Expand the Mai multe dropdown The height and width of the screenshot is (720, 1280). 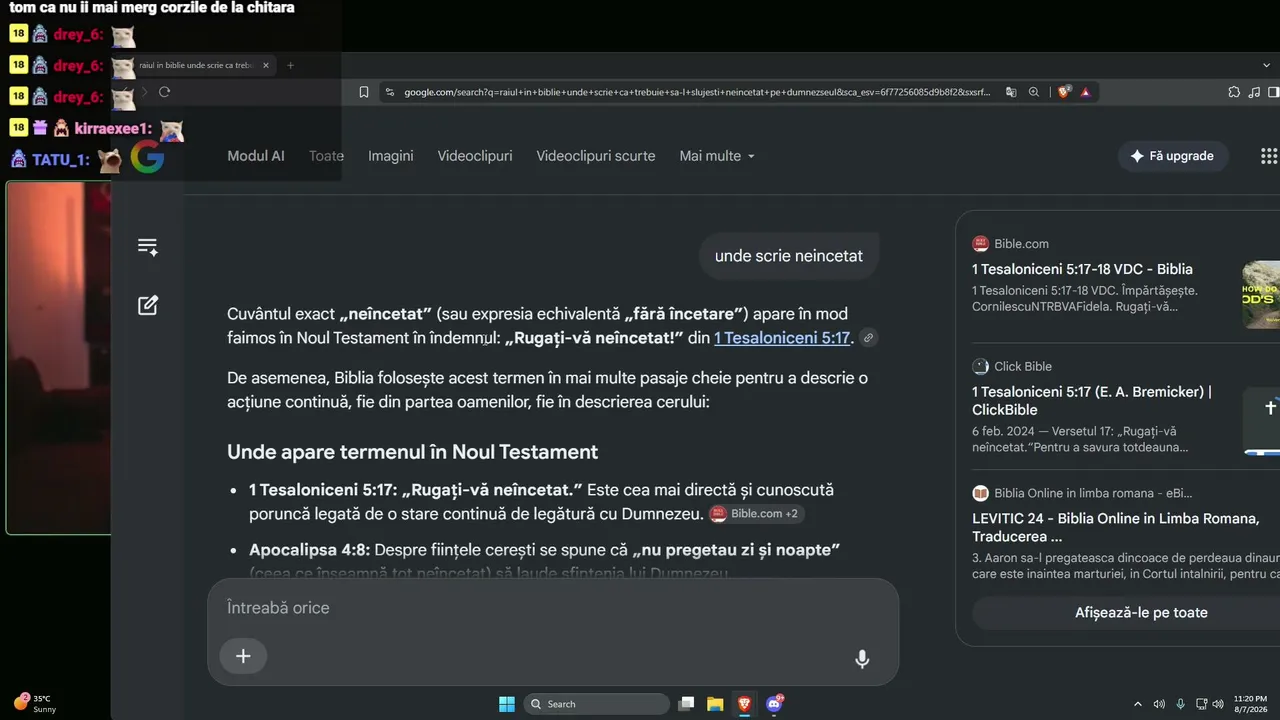coord(717,156)
